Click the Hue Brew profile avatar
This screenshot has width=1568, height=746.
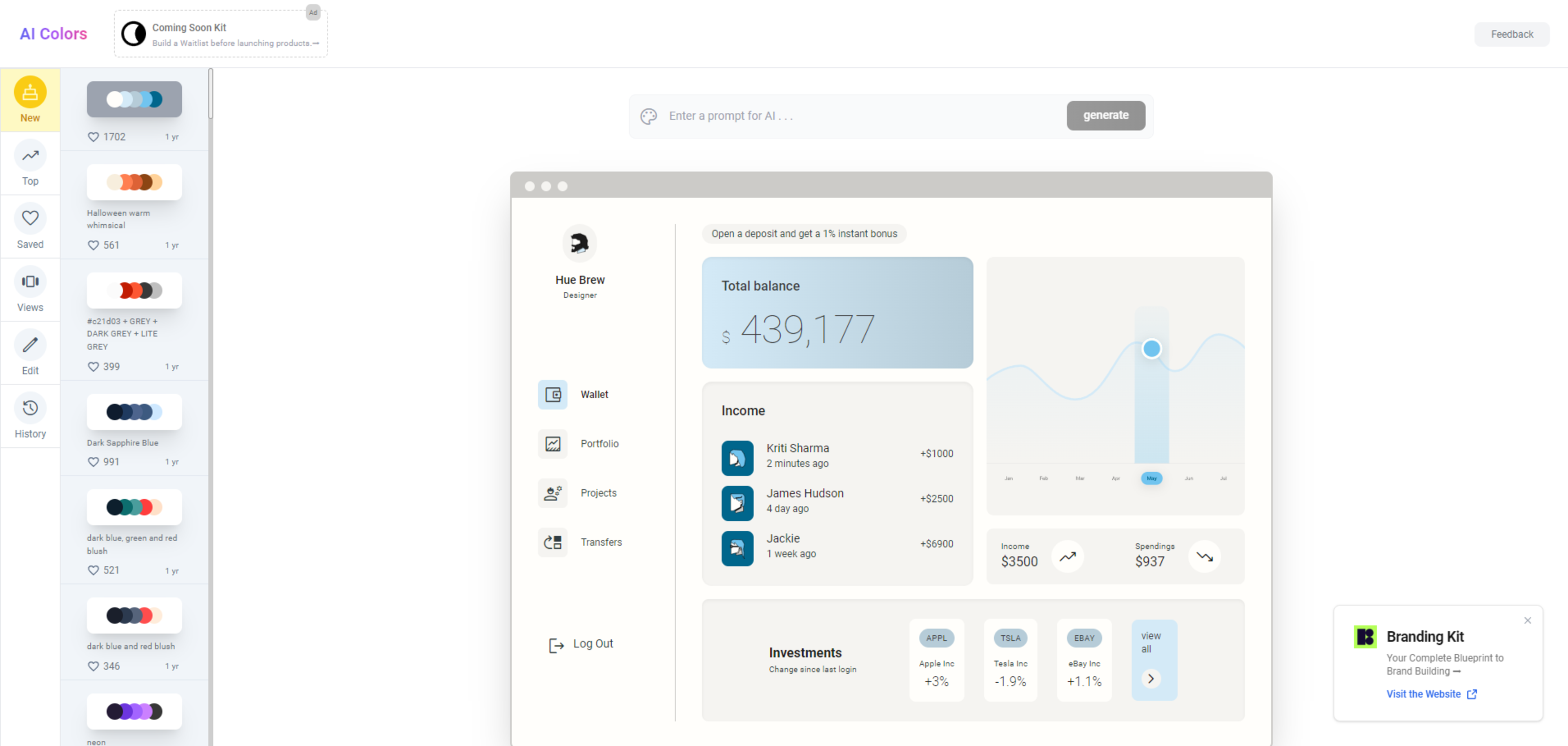(x=579, y=243)
